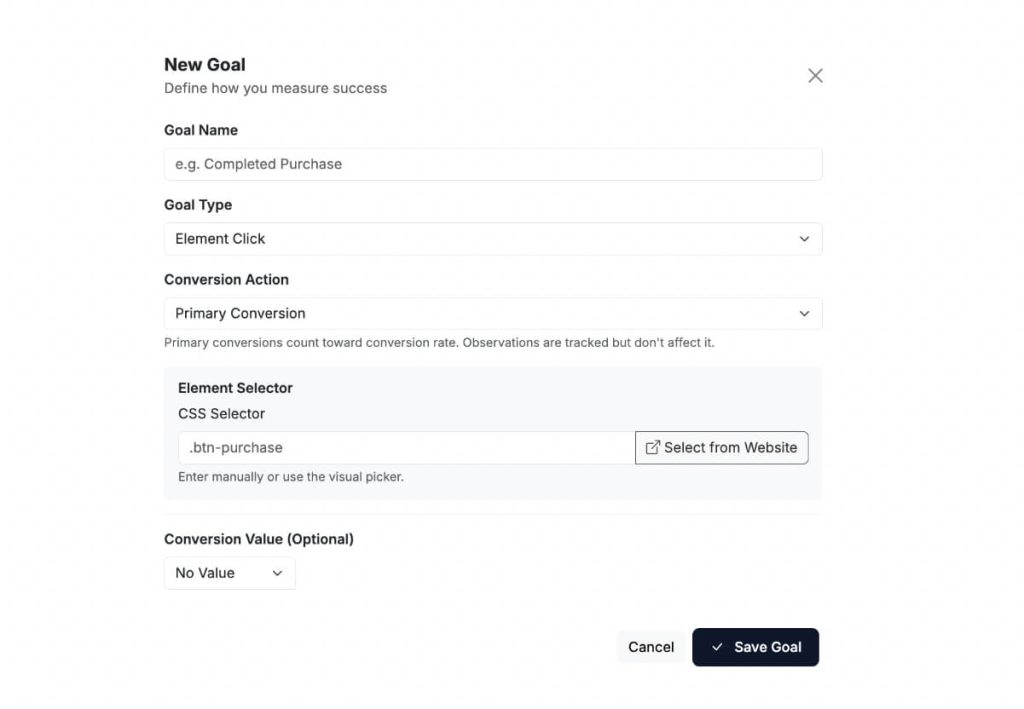The height and width of the screenshot is (709, 1024).
Task: Click the external-link icon beside Select from Website
Action: (x=655, y=447)
